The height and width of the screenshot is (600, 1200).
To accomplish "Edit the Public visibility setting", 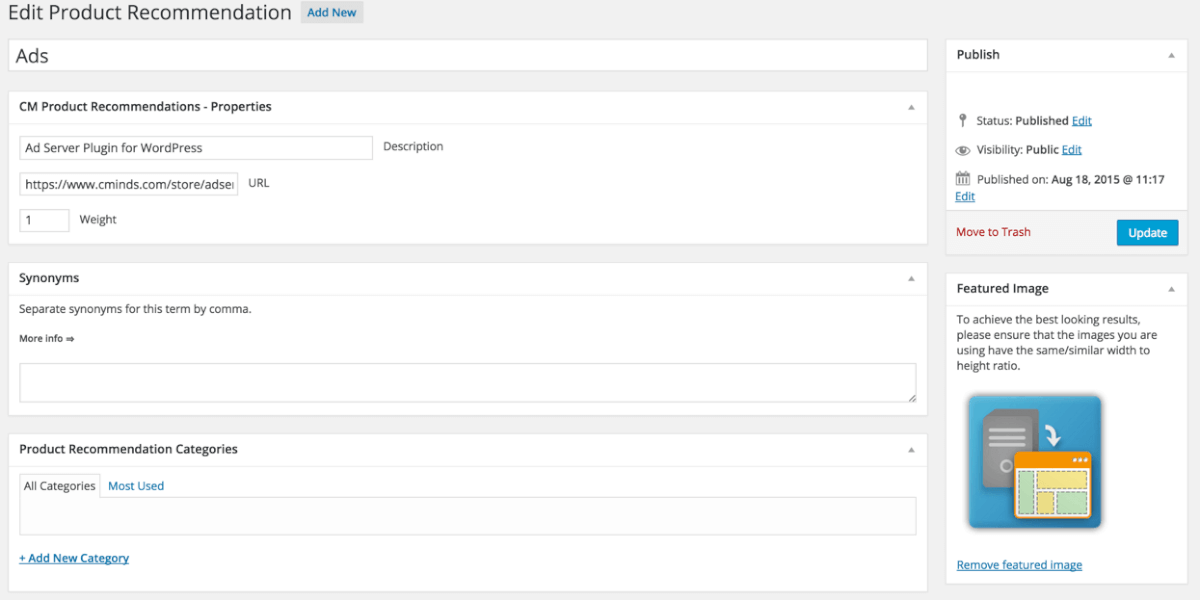I will pyautogui.click(x=1071, y=150).
